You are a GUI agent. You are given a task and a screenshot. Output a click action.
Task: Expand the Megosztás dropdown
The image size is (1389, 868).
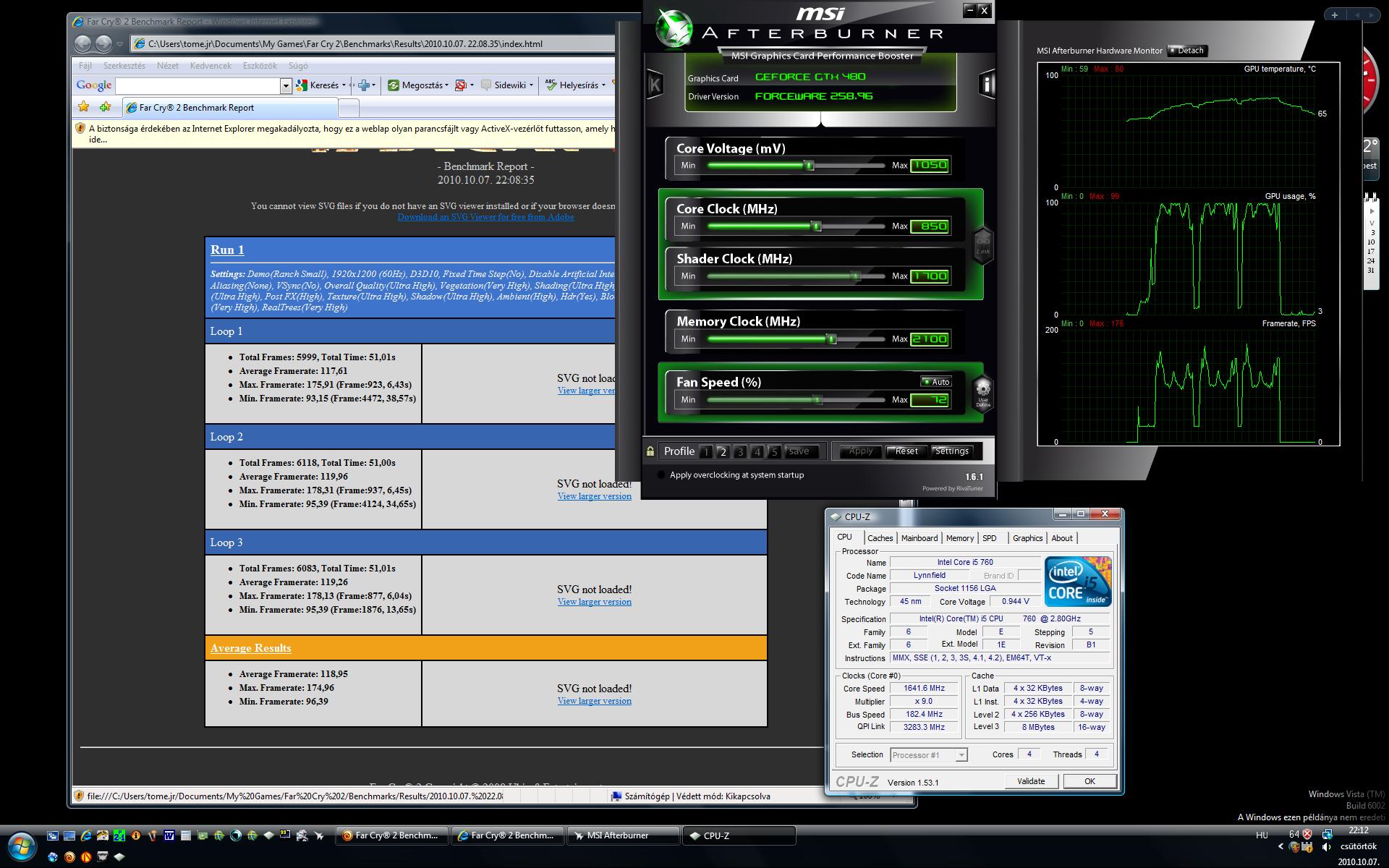coord(447,85)
